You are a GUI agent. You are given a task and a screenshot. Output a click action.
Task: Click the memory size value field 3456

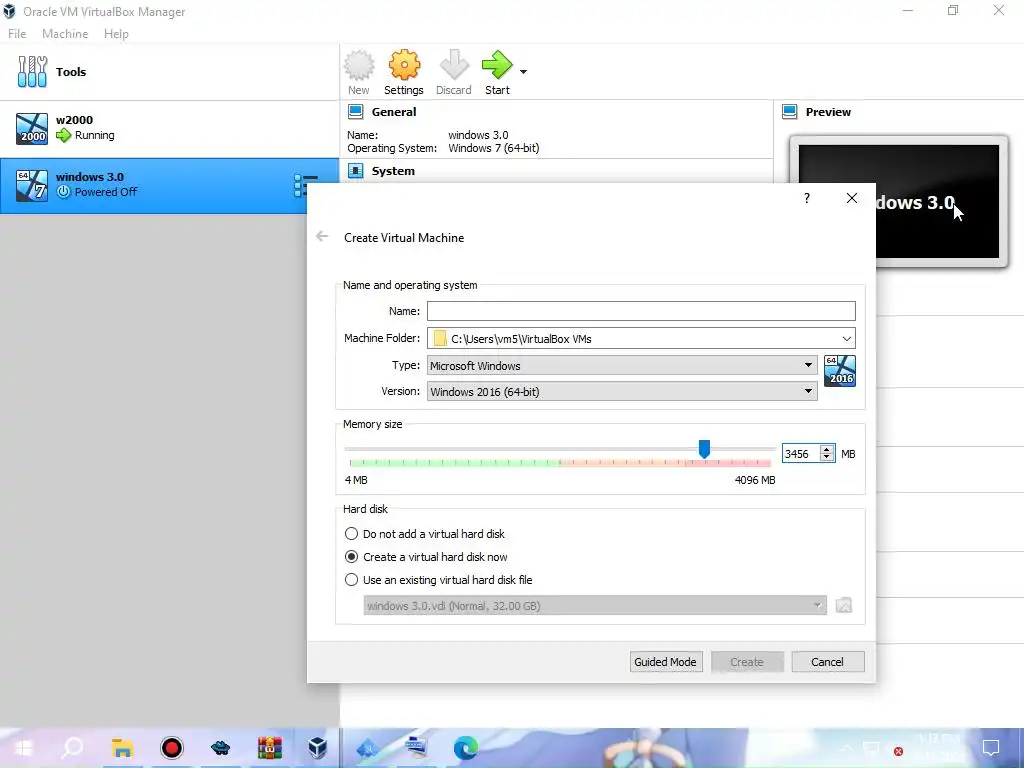click(x=800, y=454)
